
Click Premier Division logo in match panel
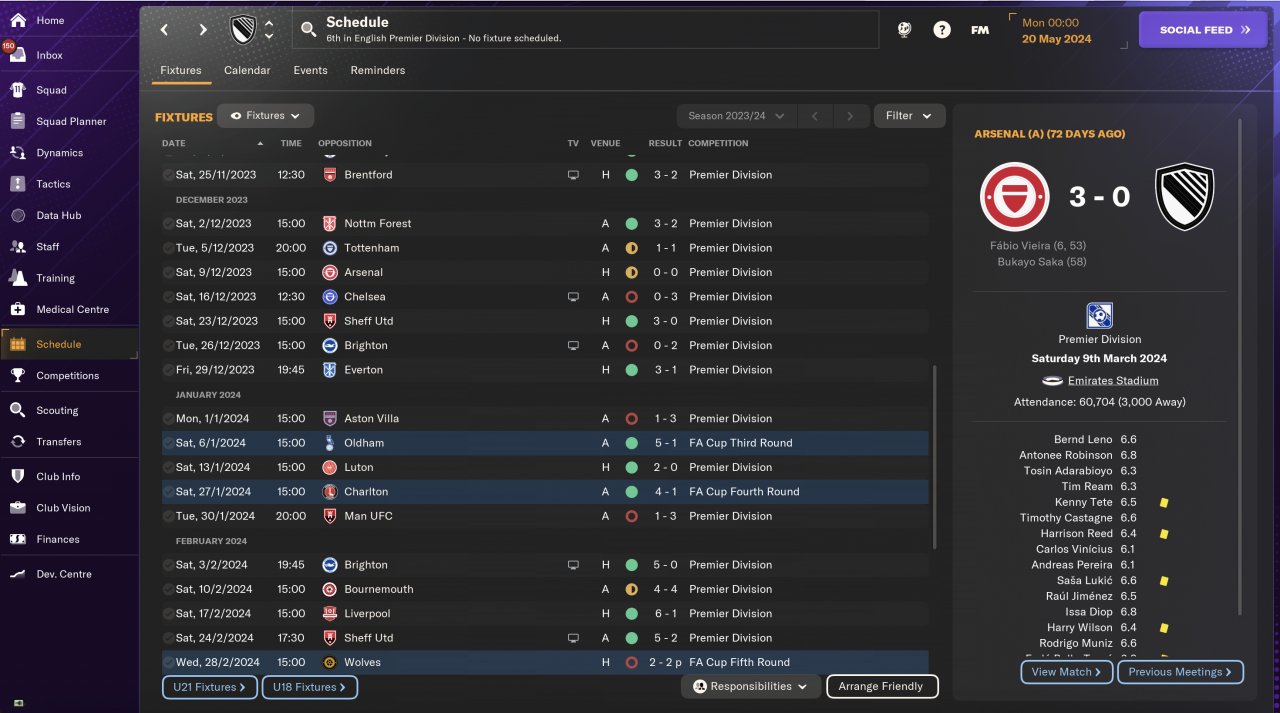[1099, 316]
